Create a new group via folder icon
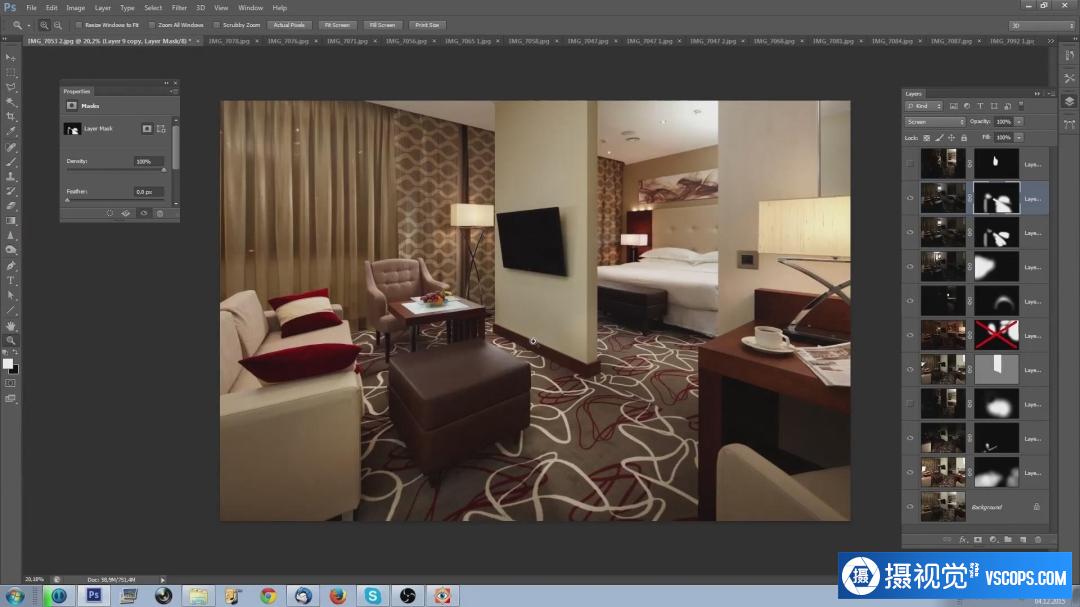The width and height of the screenshot is (1080, 607). (x=1008, y=539)
